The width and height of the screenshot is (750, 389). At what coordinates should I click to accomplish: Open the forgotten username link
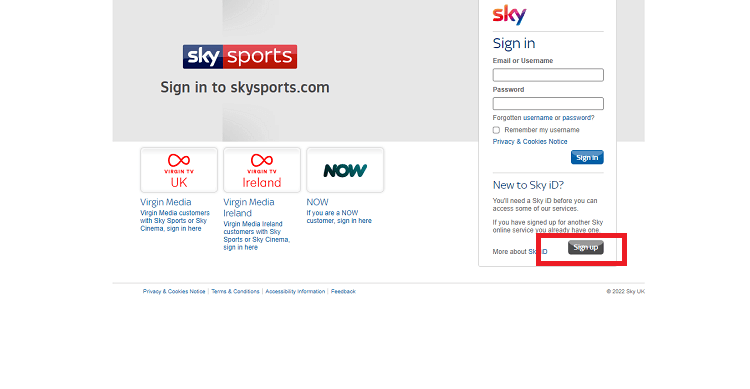pyautogui.click(x=538, y=118)
